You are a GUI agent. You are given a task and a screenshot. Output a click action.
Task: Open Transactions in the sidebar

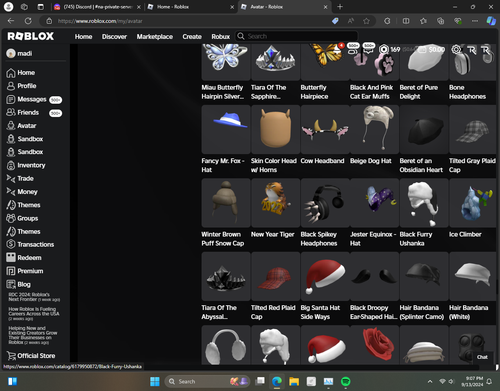coord(30,244)
